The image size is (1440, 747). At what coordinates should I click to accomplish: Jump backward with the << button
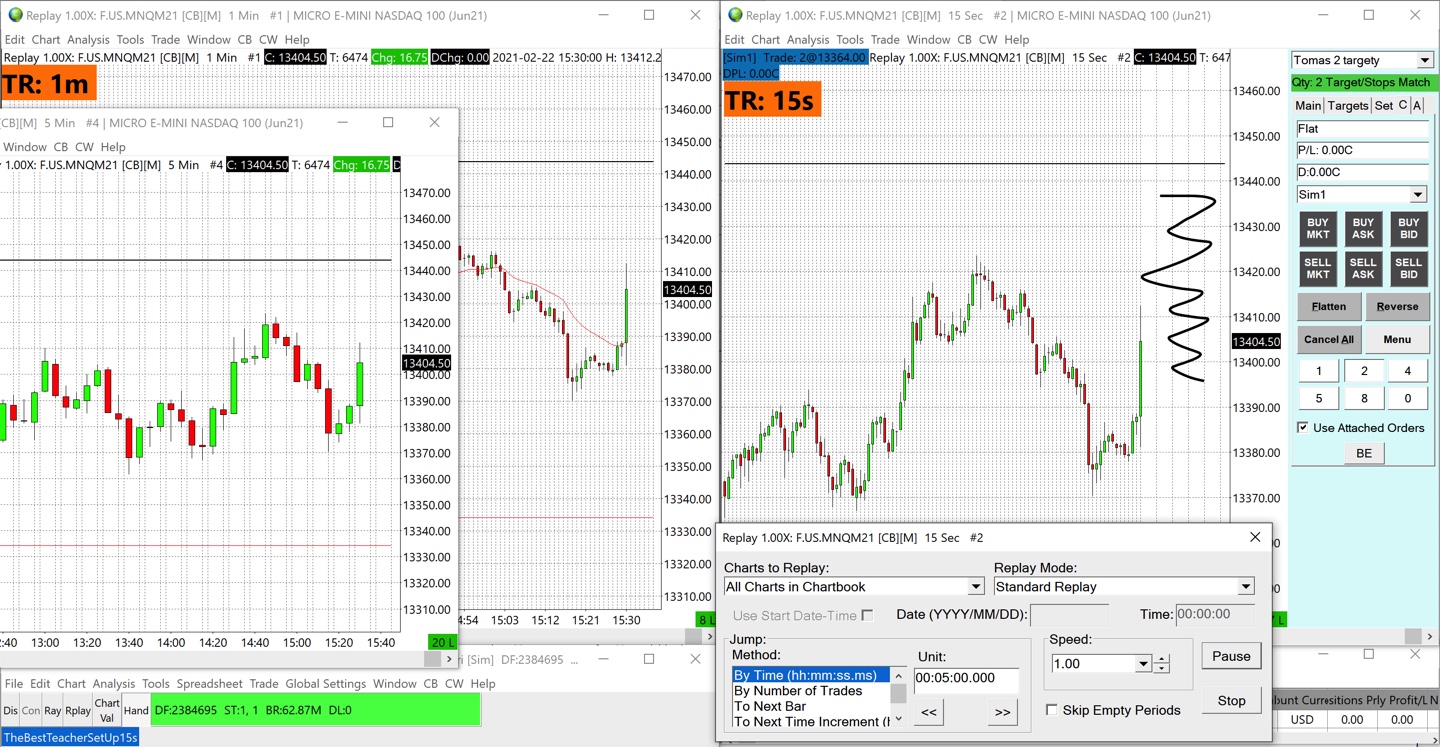pyautogui.click(x=929, y=711)
